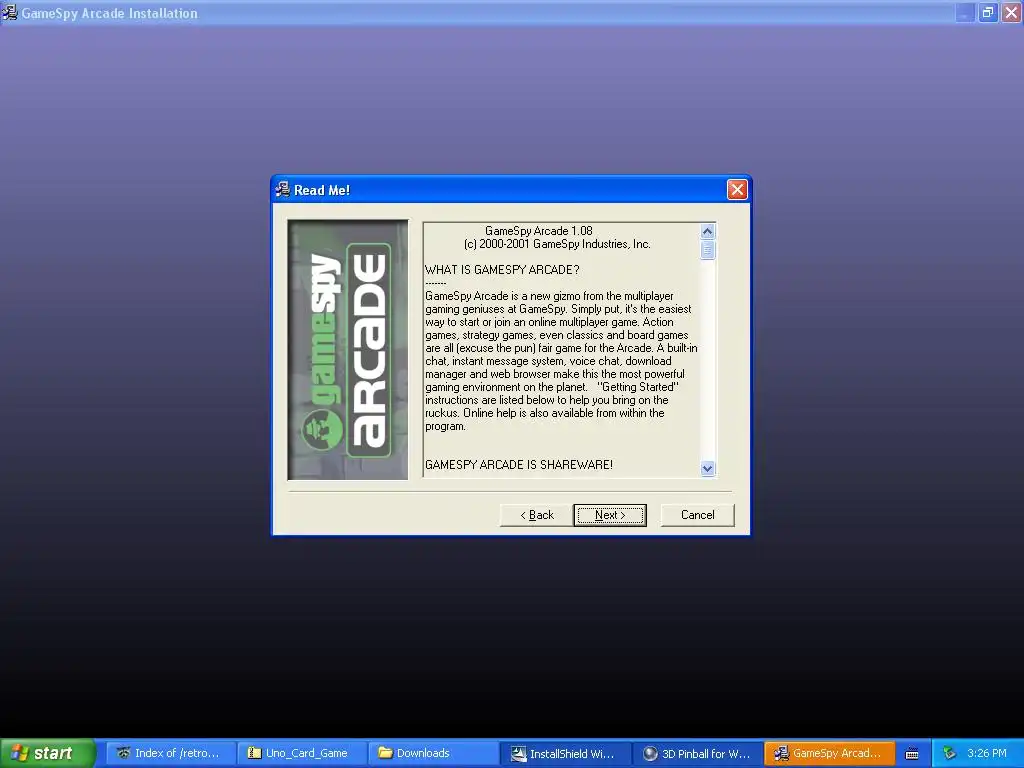Image resolution: width=1024 pixels, height=768 pixels.
Task: Click 'GAMESPY ARCADE IS SHAREWARE!' text line
Action: point(519,464)
